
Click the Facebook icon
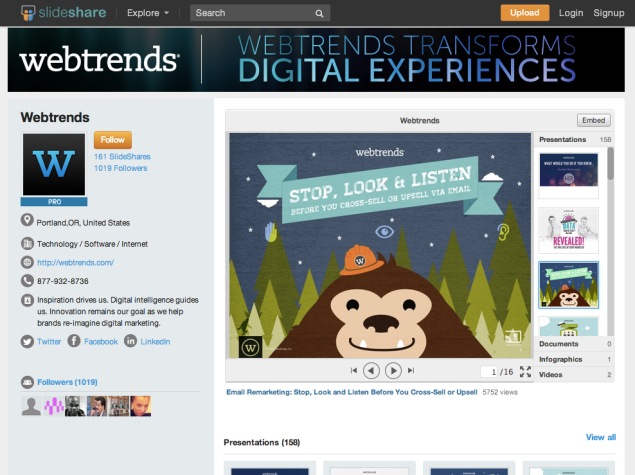pyautogui.click(x=74, y=341)
